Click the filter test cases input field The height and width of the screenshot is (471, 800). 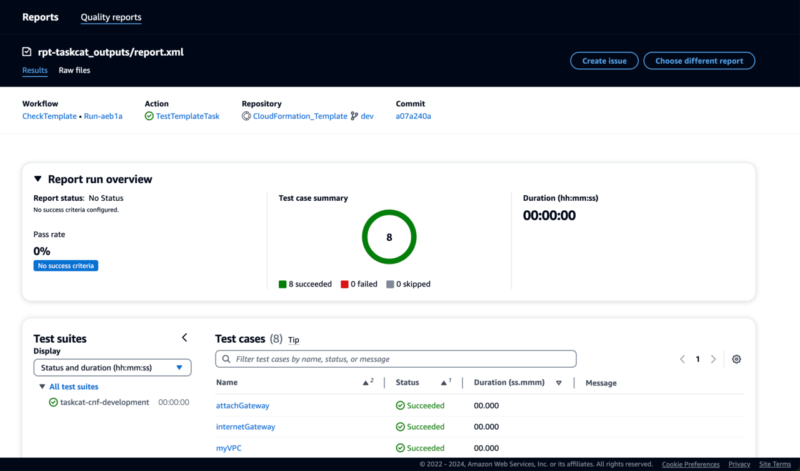pos(396,359)
